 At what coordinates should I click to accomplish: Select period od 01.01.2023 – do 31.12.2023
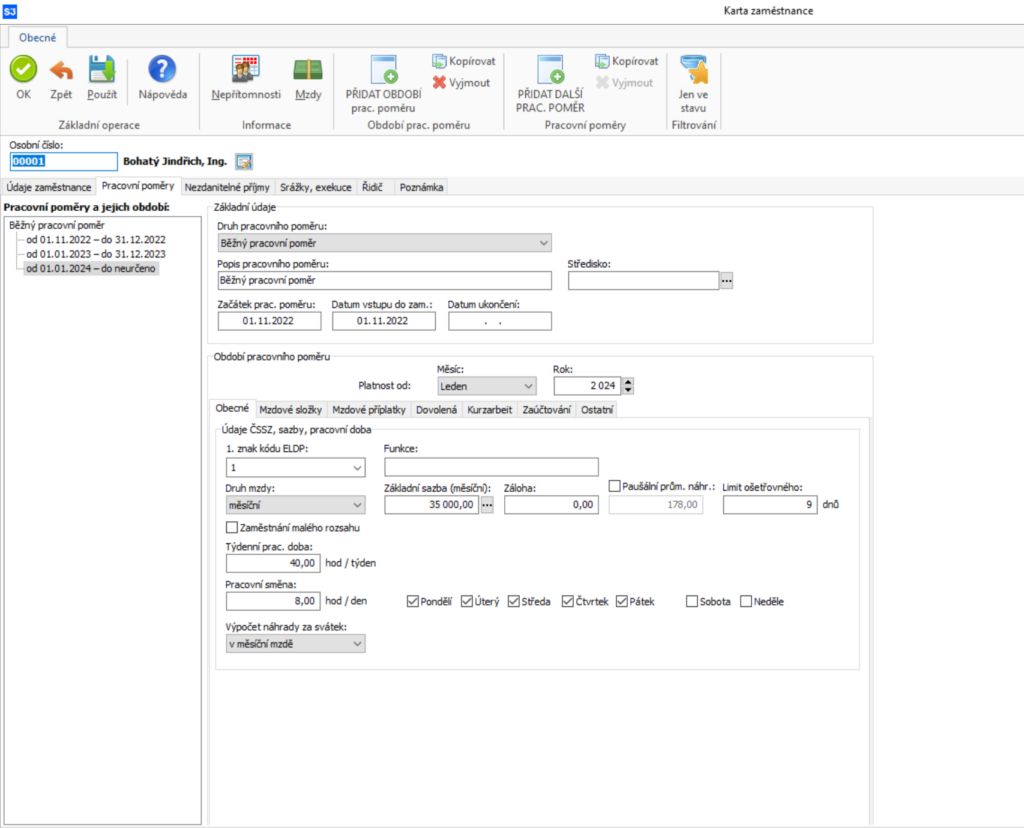[95, 254]
